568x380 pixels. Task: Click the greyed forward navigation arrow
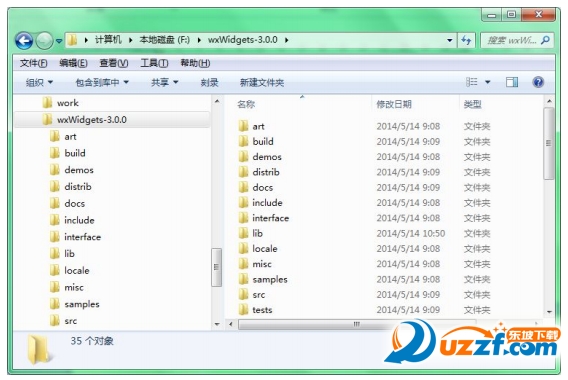pos(44,41)
